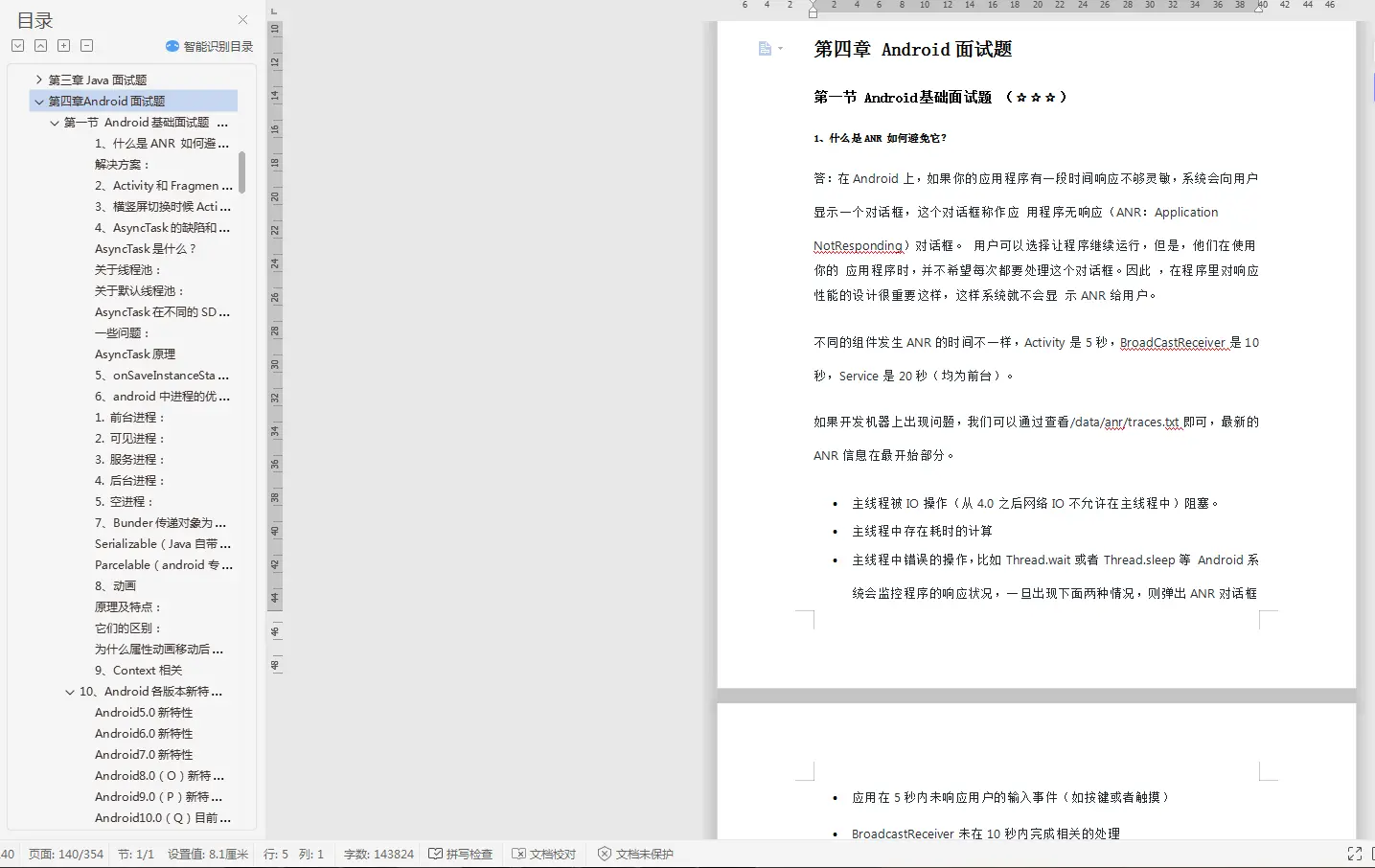Click question text 1、什么是 ANR 如何避免它？
This screenshot has width=1375, height=868.
880,138
